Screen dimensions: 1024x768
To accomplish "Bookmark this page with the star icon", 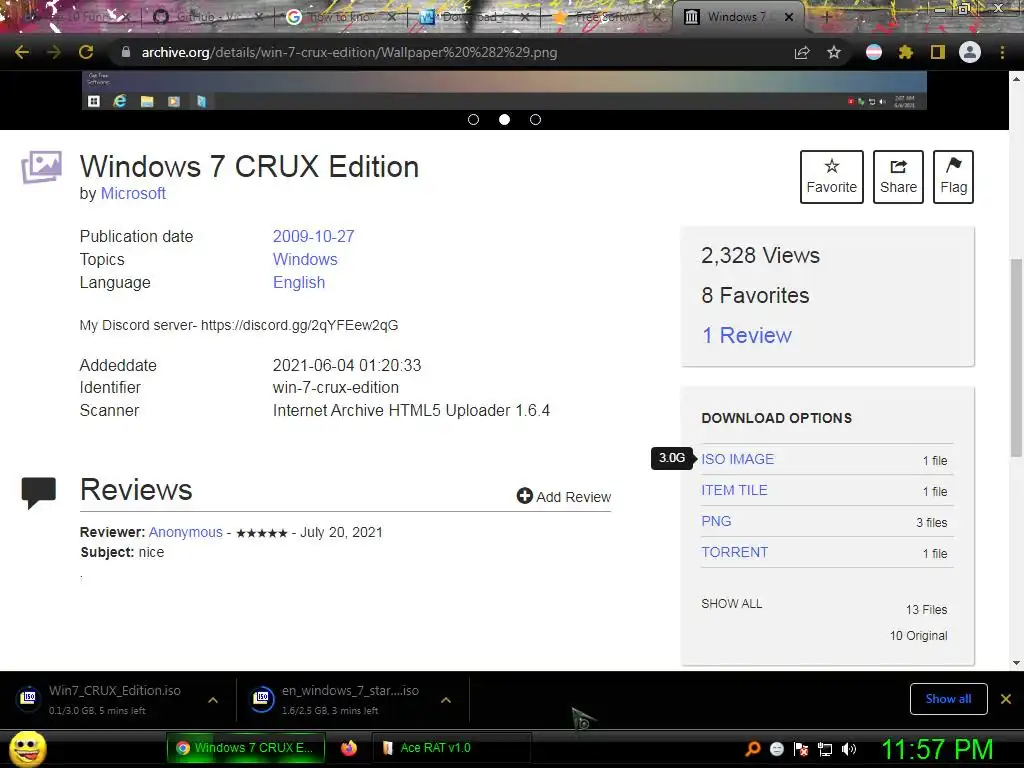I will [834, 52].
